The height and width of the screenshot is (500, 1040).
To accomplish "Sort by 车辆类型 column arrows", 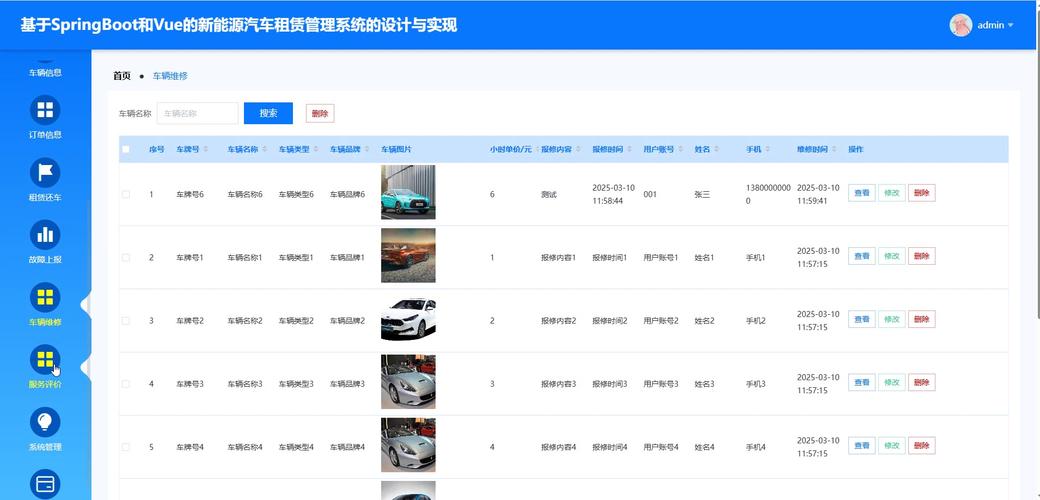I will pos(316,150).
